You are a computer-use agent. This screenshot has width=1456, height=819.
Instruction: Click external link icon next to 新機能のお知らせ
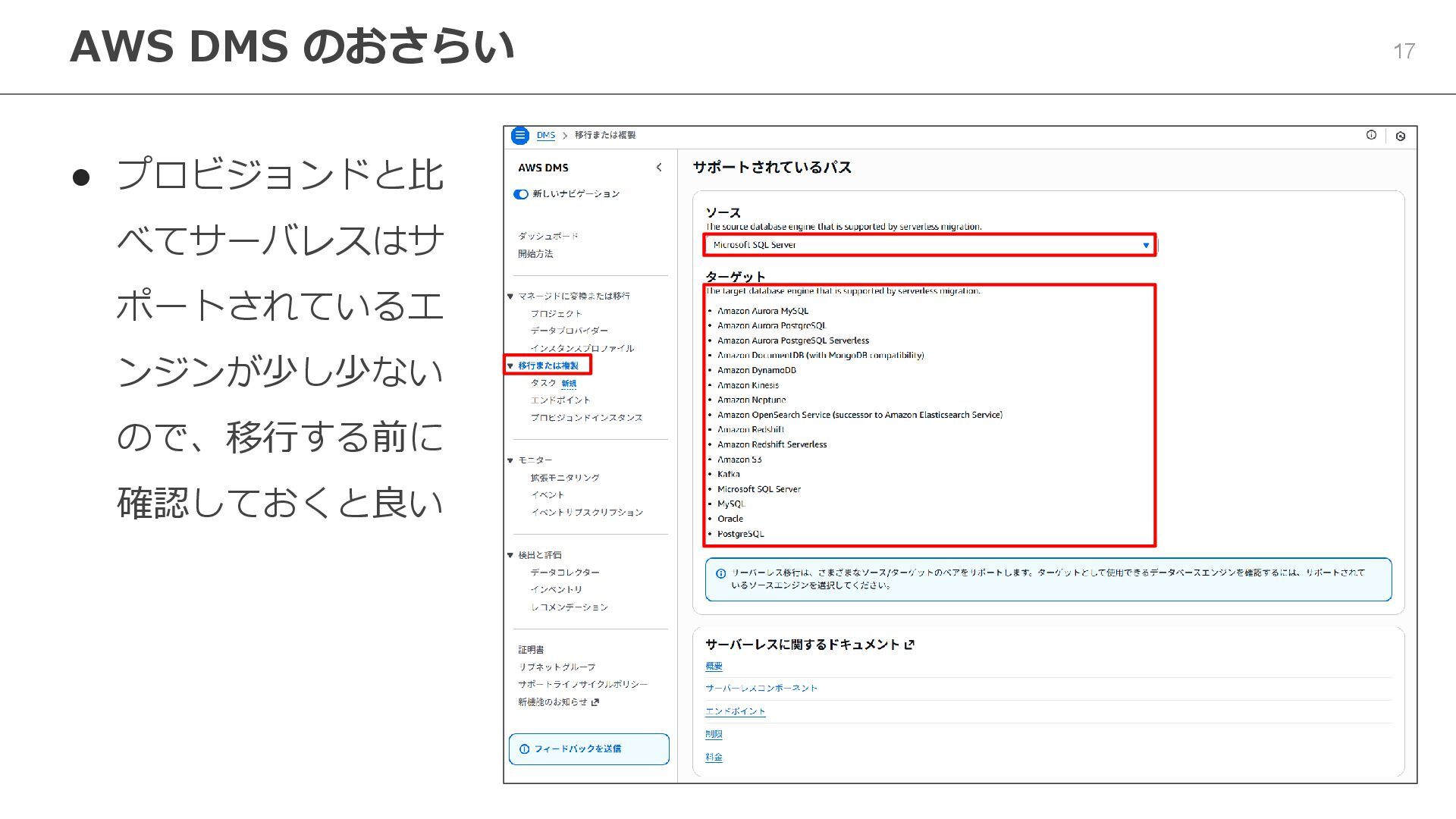pyautogui.click(x=595, y=702)
